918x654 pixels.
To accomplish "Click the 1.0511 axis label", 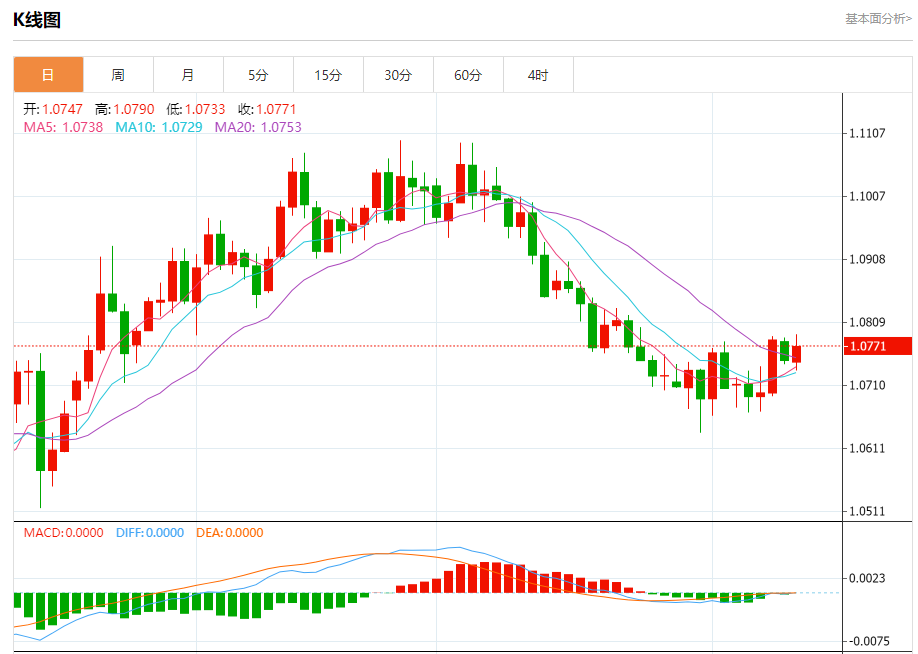I will [x=867, y=511].
